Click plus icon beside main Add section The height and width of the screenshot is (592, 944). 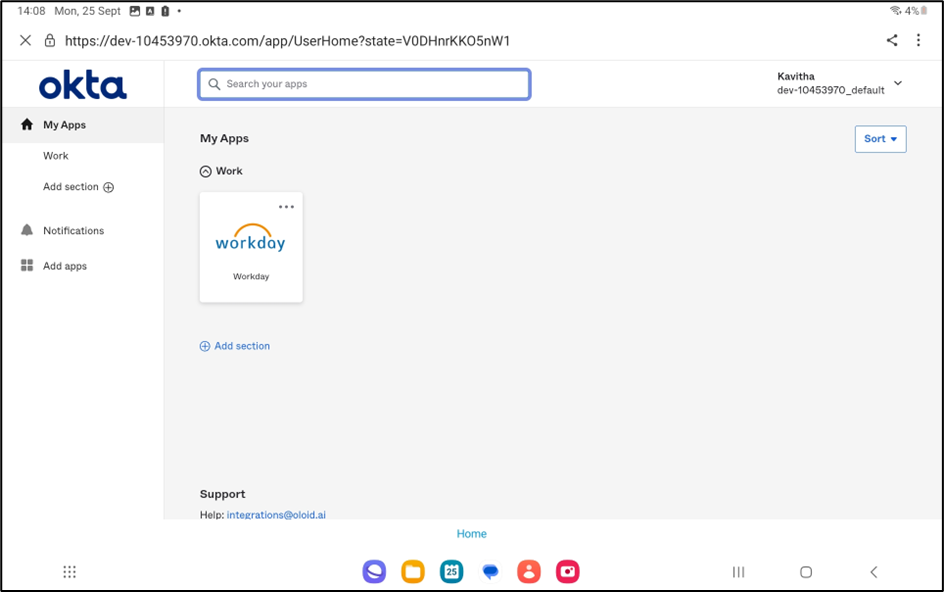click(205, 346)
